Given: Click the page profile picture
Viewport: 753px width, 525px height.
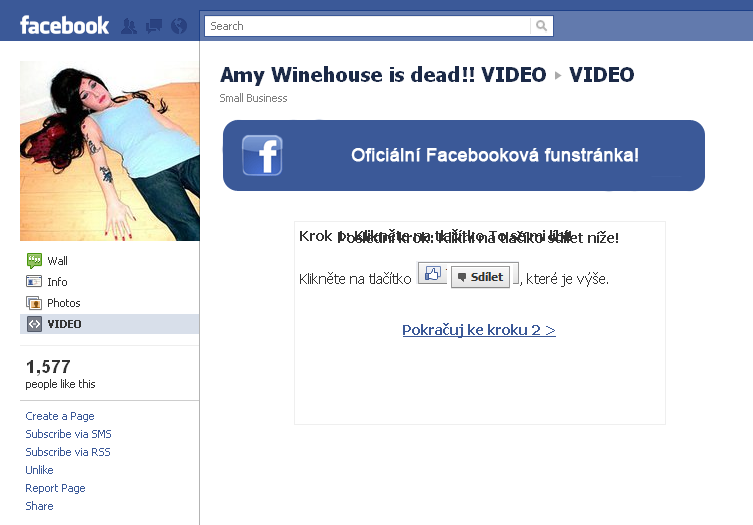Looking at the screenshot, I should pyautogui.click(x=109, y=151).
